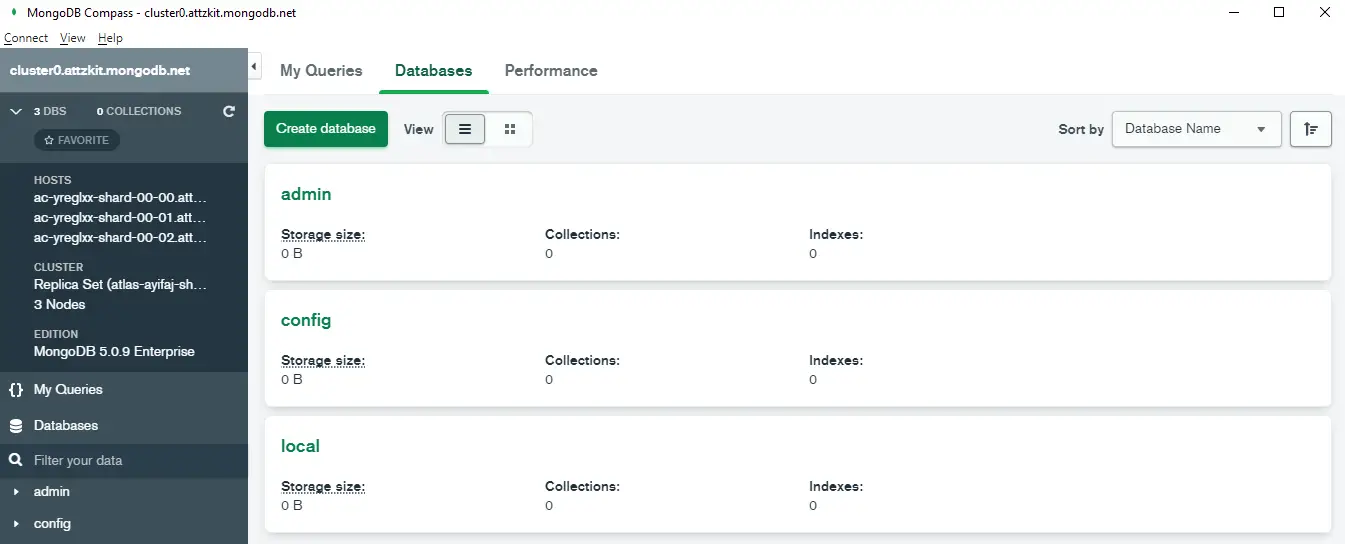The image size is (1345, 544).
Task: Click Collections label in the local card
Action: point(583,487)
